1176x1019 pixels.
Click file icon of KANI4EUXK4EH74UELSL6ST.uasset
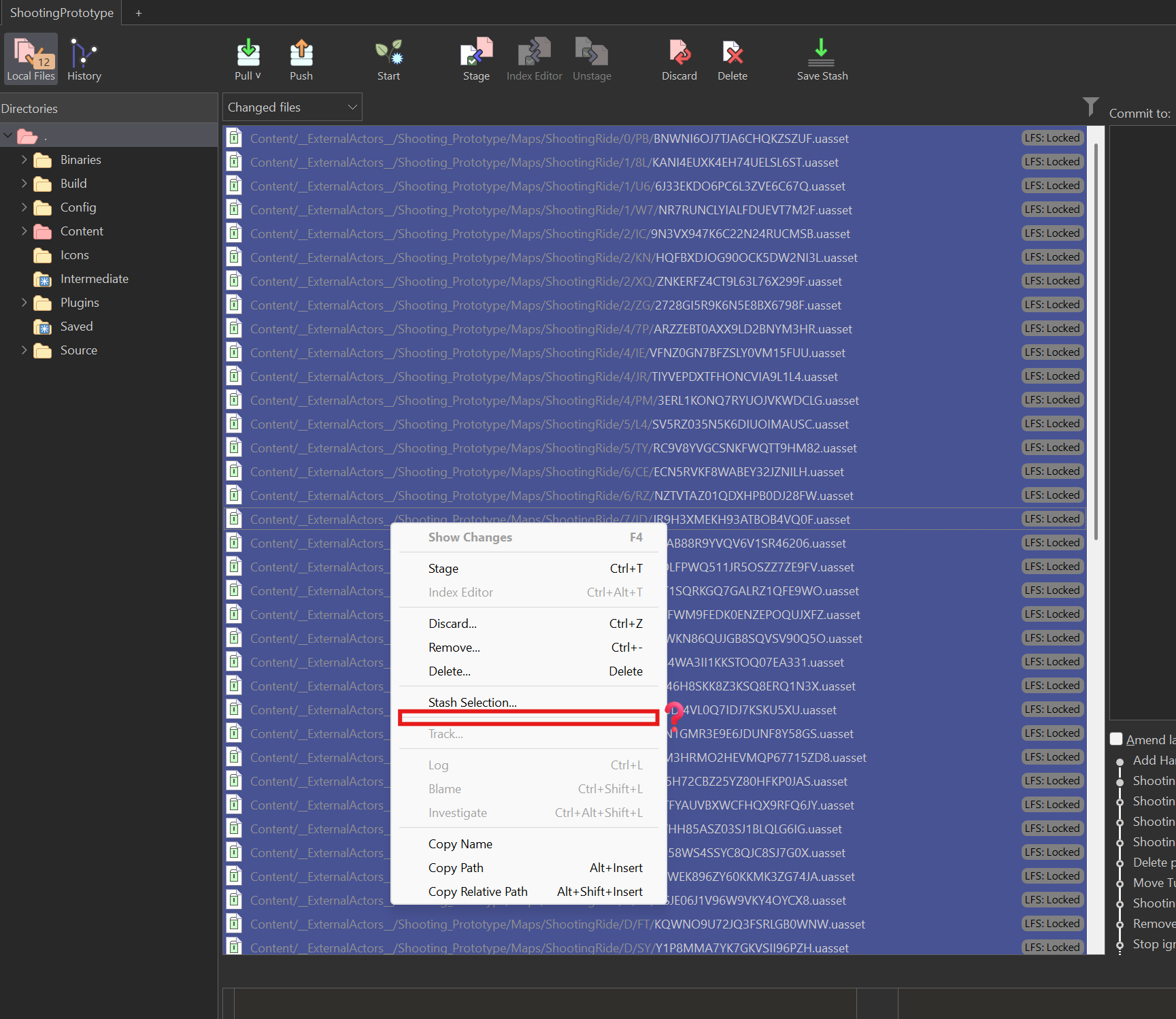pyautogui.click(x=235, y=162)
